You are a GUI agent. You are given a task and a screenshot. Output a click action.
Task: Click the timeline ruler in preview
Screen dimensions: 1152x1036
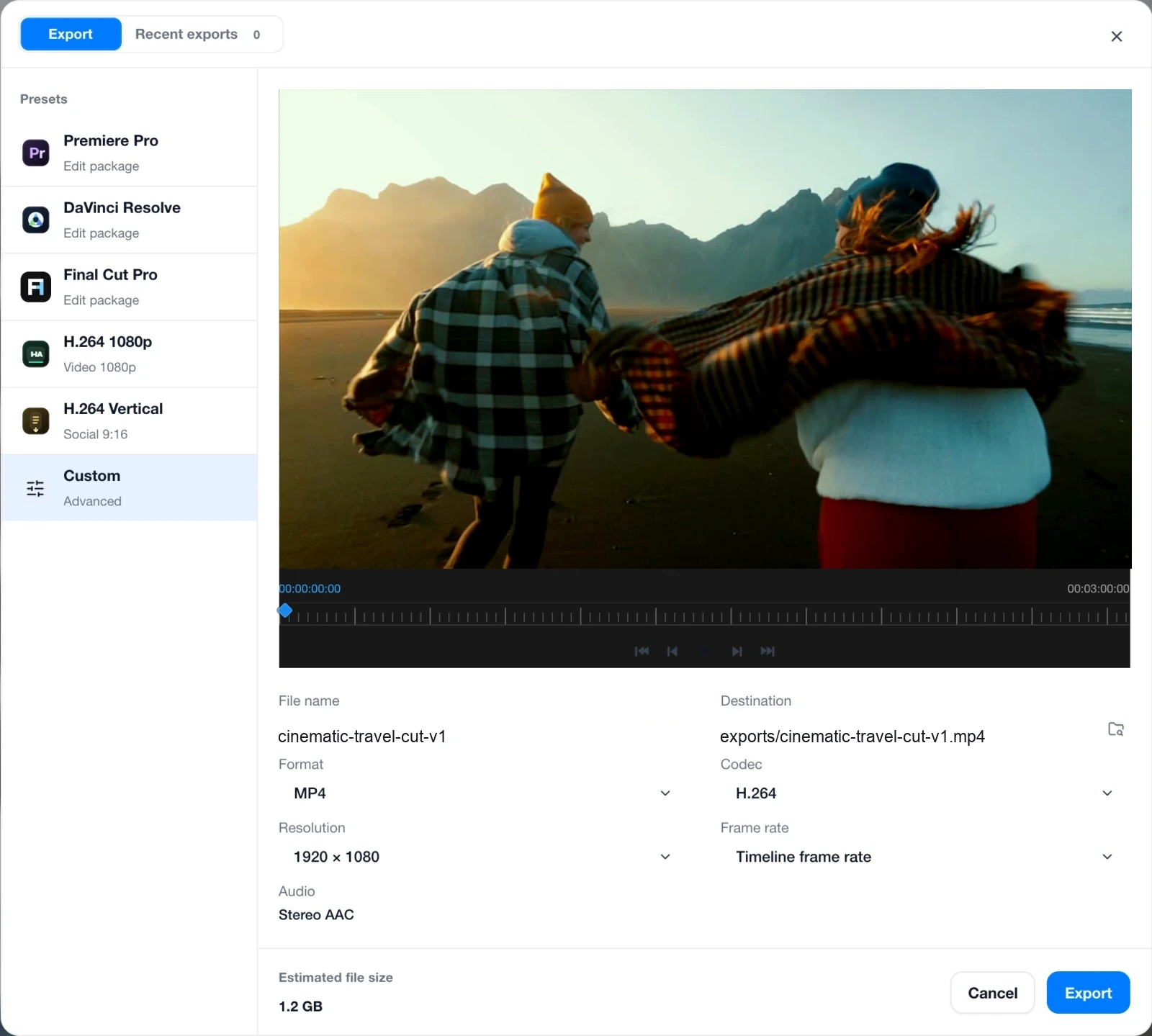click(x=704, y=616)
